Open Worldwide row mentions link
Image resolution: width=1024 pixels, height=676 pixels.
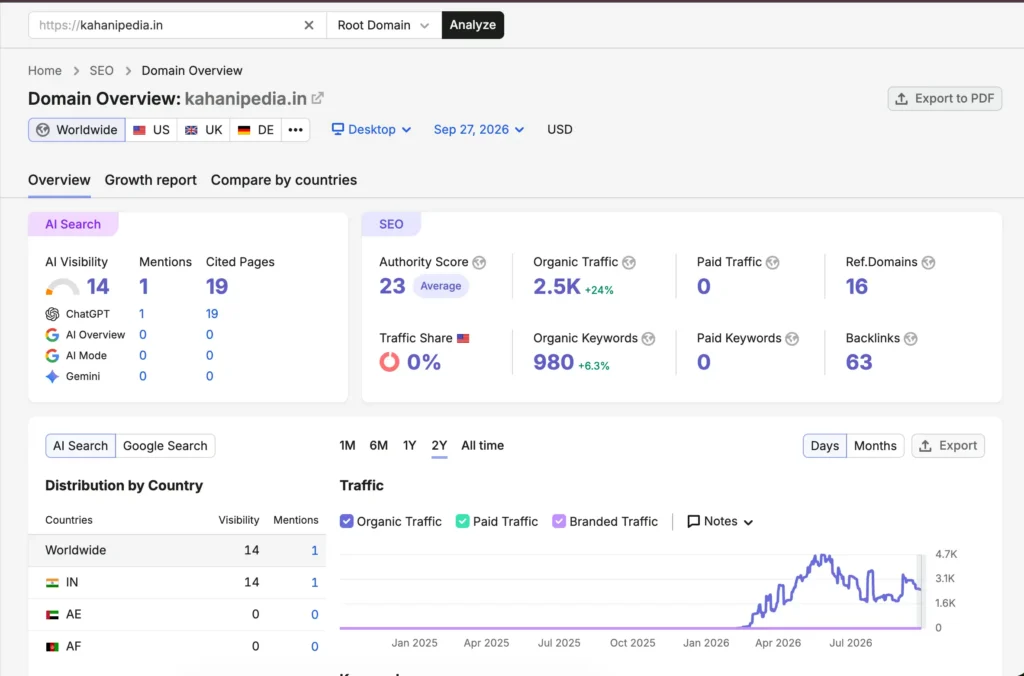click(x=315, y=551)
